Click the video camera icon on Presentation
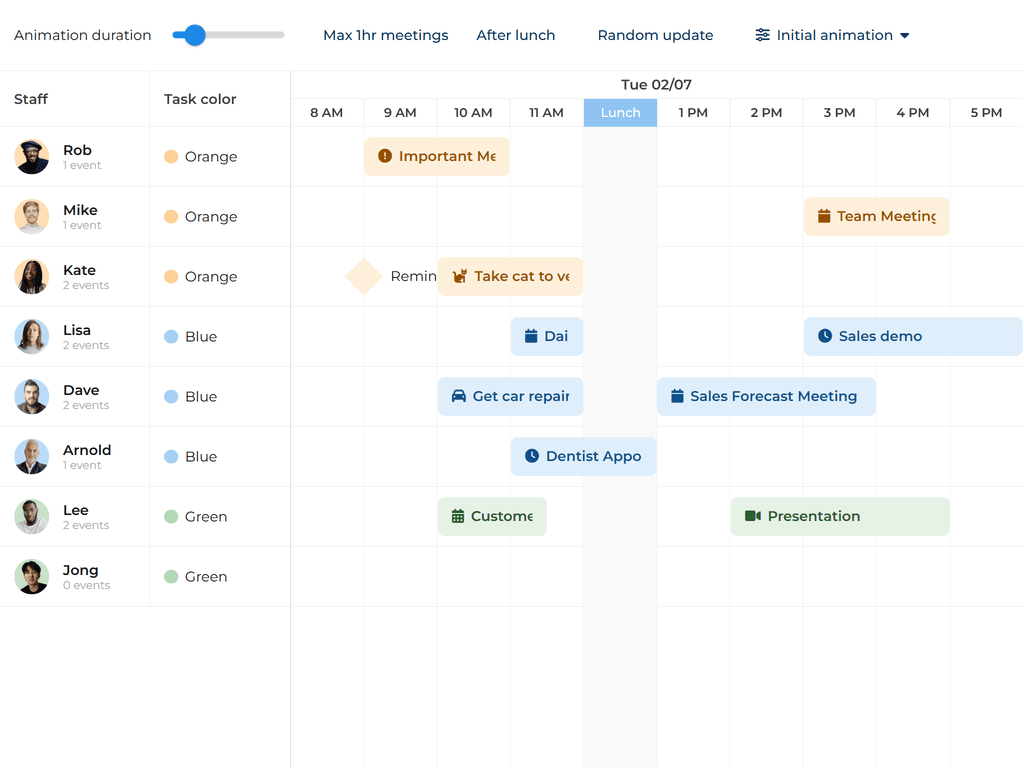 coord(753,516)
